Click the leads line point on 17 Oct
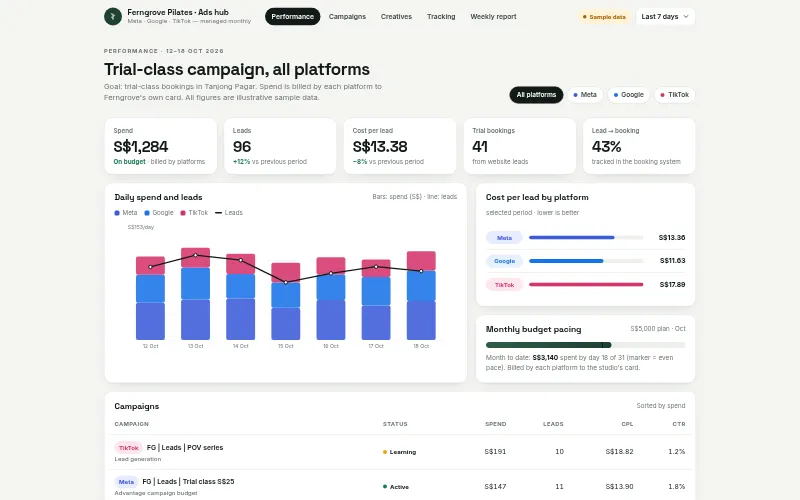 (x=376, y=266)
